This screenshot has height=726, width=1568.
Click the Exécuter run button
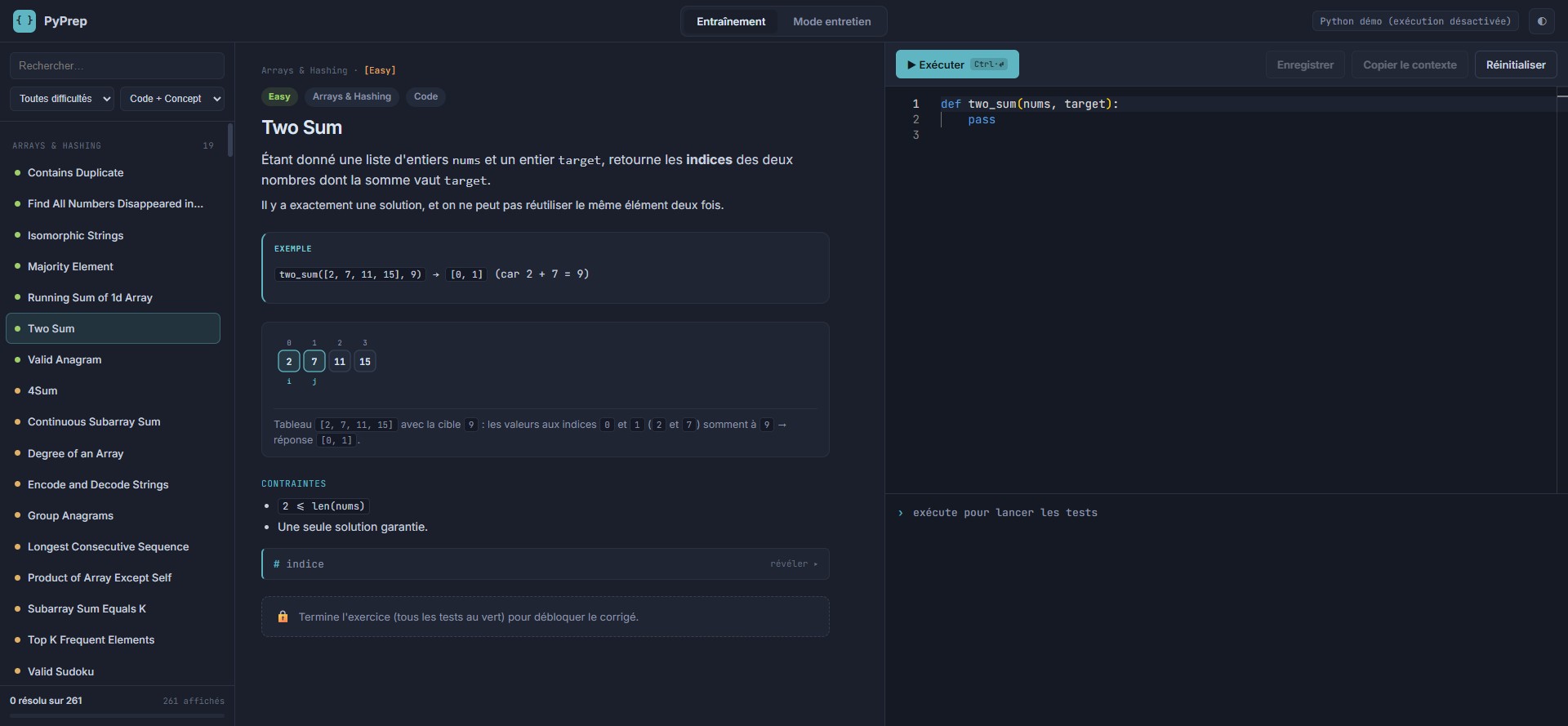pos(957,65)
